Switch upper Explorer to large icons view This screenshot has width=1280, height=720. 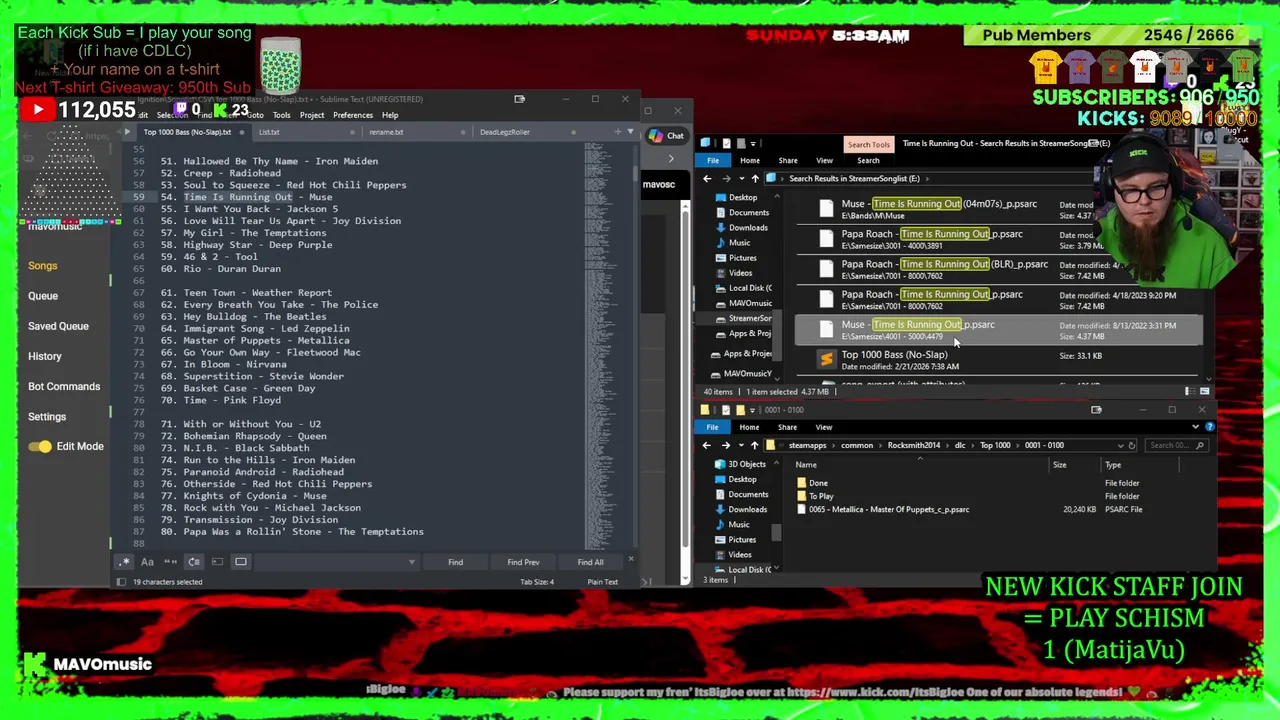[1204, 392]
